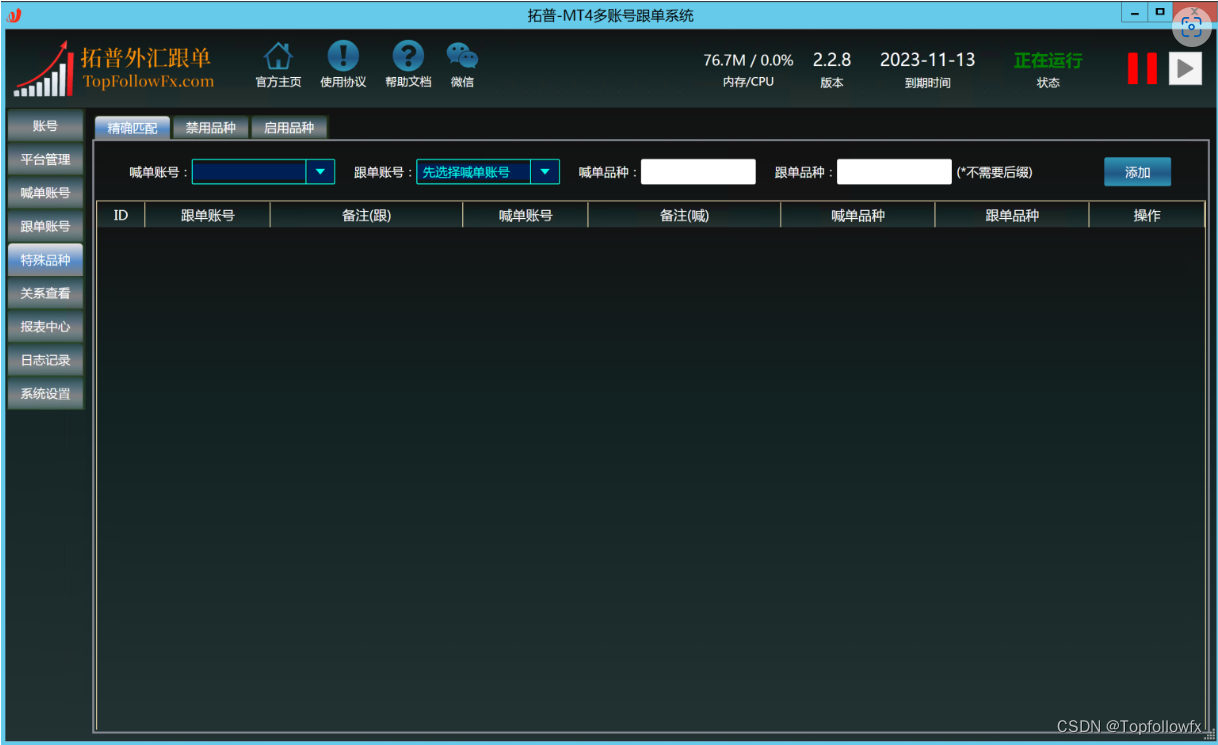Open the 报表中心 sidebar section
The width and height of the screenshot is (1218, 745).
(x=45, y=326)
